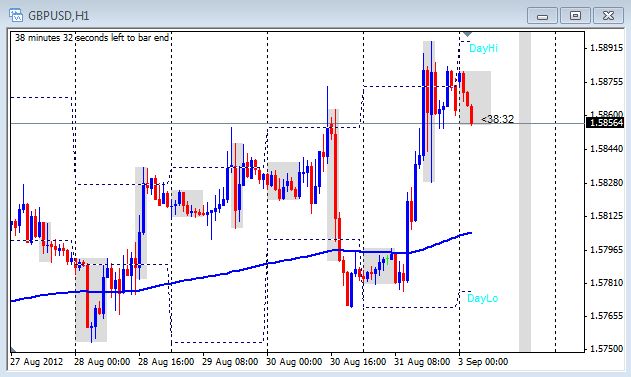
Task: Minimize the GBPUSD,H1 chart window
Action: [542, 16]
